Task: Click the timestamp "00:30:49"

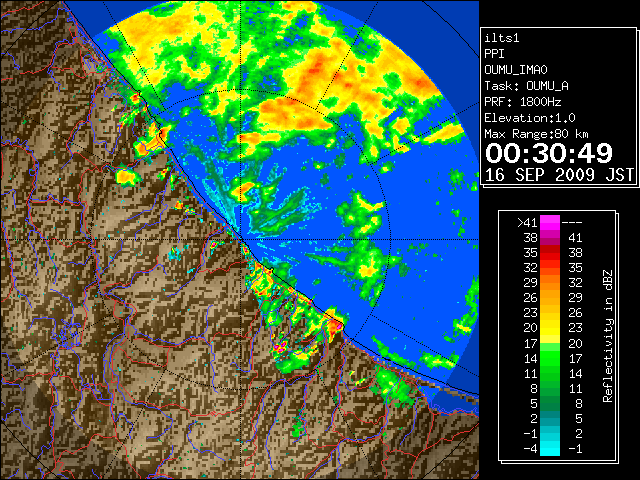Action: [x=549, y=153]
